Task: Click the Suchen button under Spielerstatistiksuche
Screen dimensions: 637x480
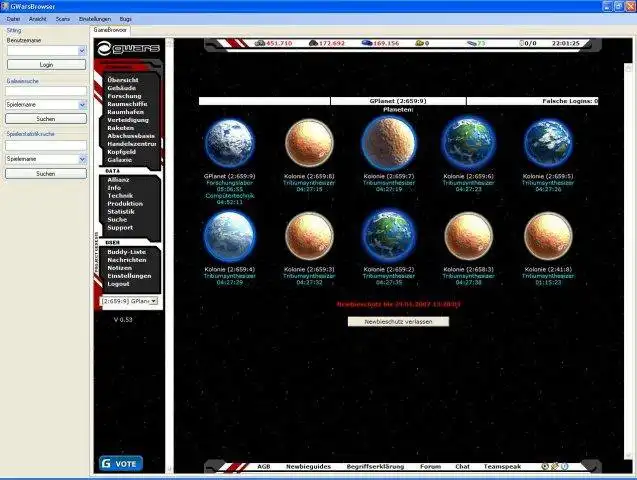Action: tap(46, 173)
